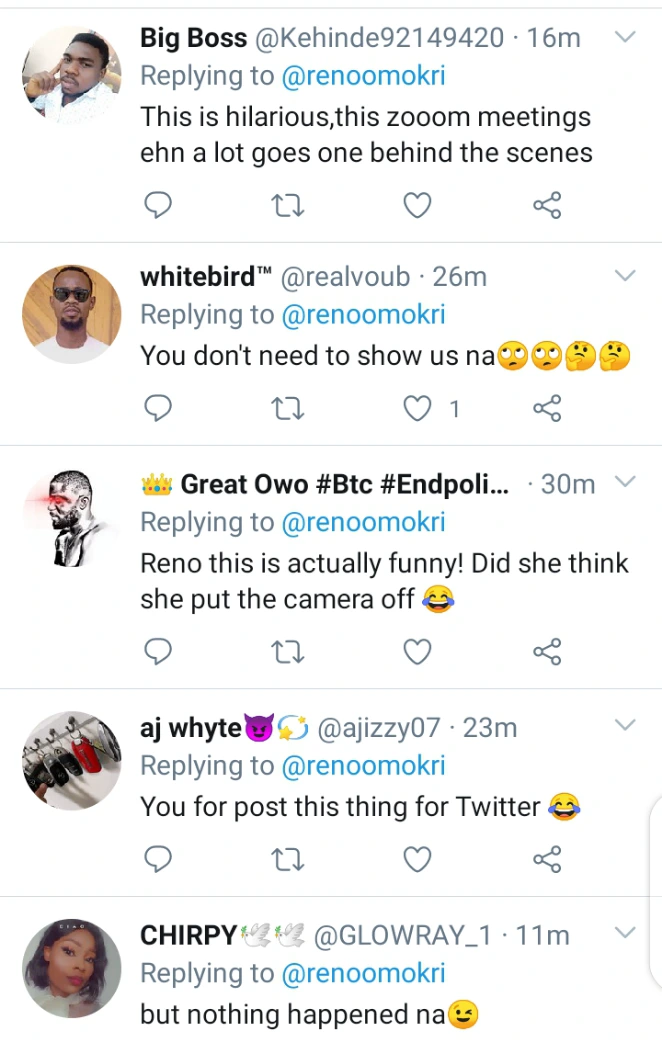
Task: Share aj whyte's tweet
Action: (x=547, y=859)
